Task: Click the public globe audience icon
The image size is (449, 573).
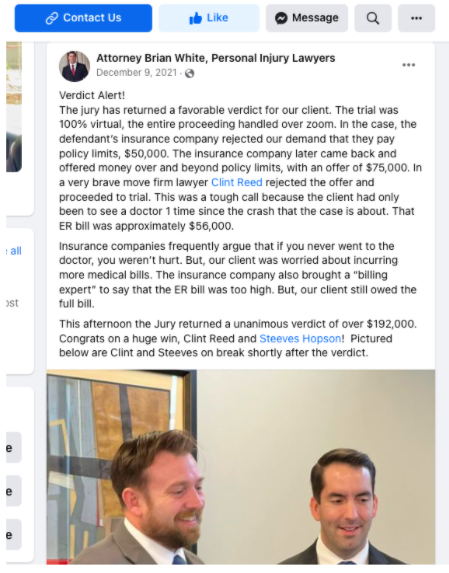Action: coord(189,73)
